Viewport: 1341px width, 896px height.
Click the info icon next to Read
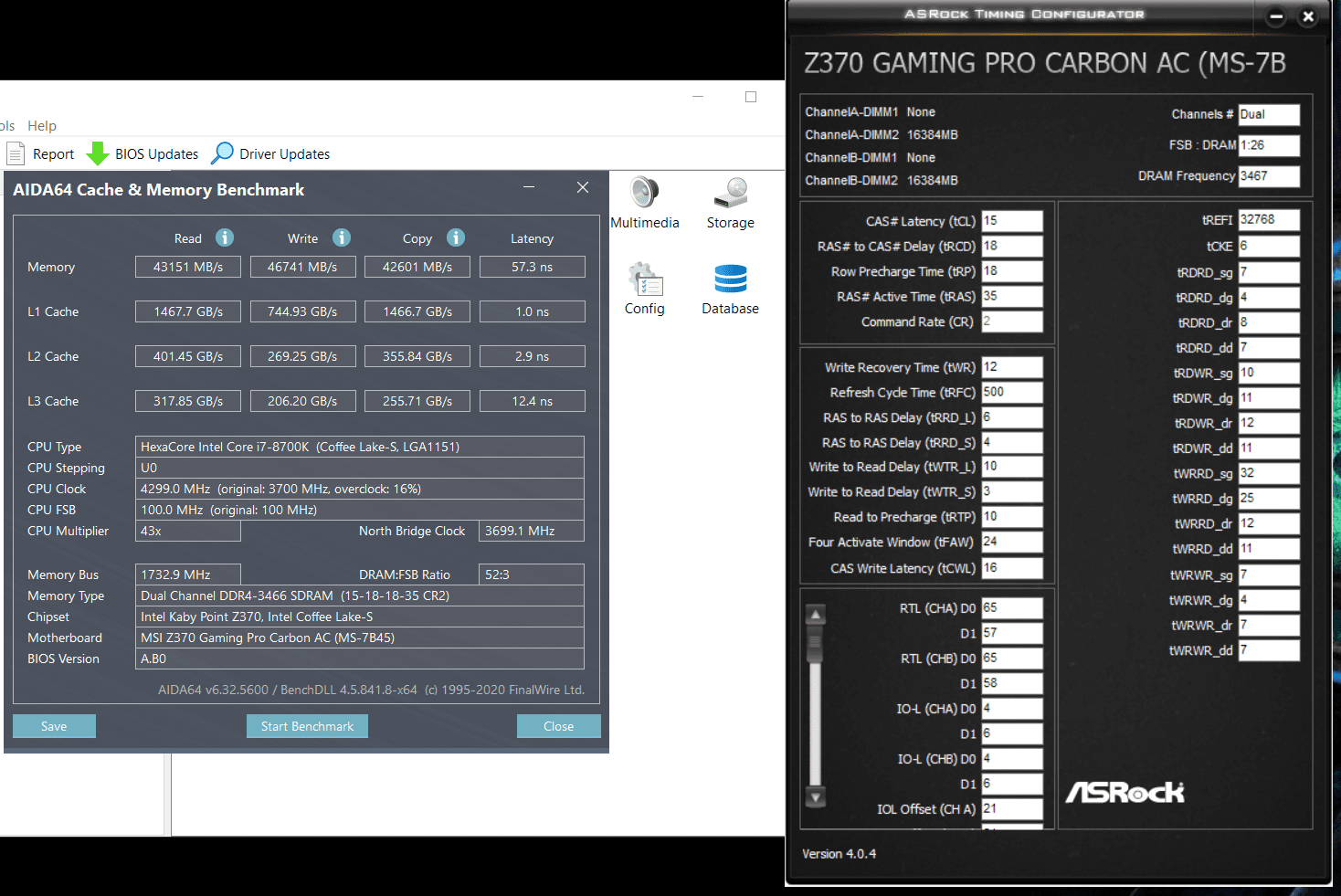[225, 237]
